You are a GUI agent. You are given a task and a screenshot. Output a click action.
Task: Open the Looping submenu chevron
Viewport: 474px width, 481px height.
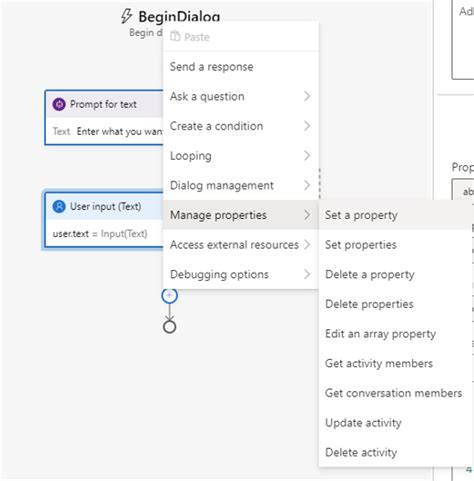click(x=307, y=156)
